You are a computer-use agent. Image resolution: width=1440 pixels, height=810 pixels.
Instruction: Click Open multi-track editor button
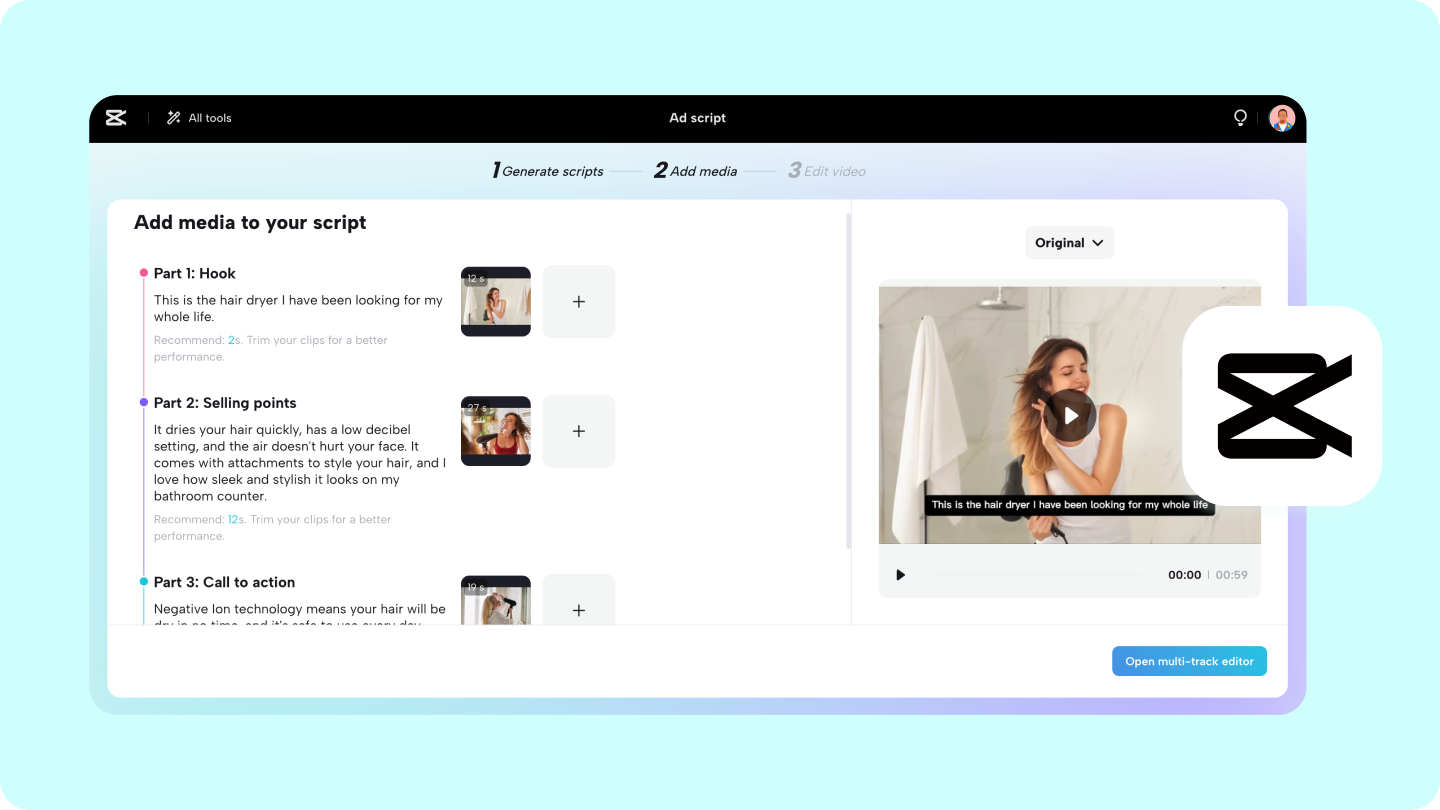point(1190,661)
